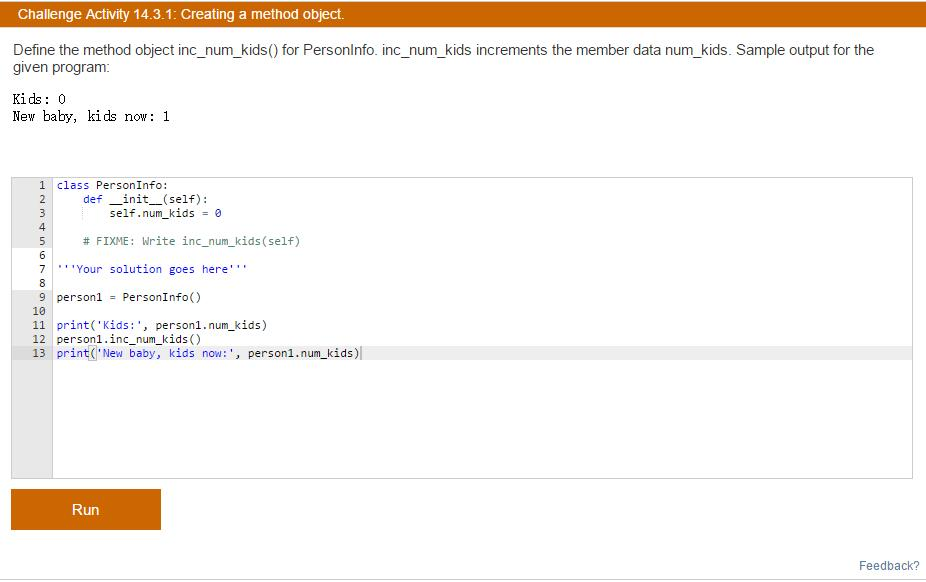Click the def __init__(self) line
The width and height of the screenshot is (926, 582).
[145, 200]
